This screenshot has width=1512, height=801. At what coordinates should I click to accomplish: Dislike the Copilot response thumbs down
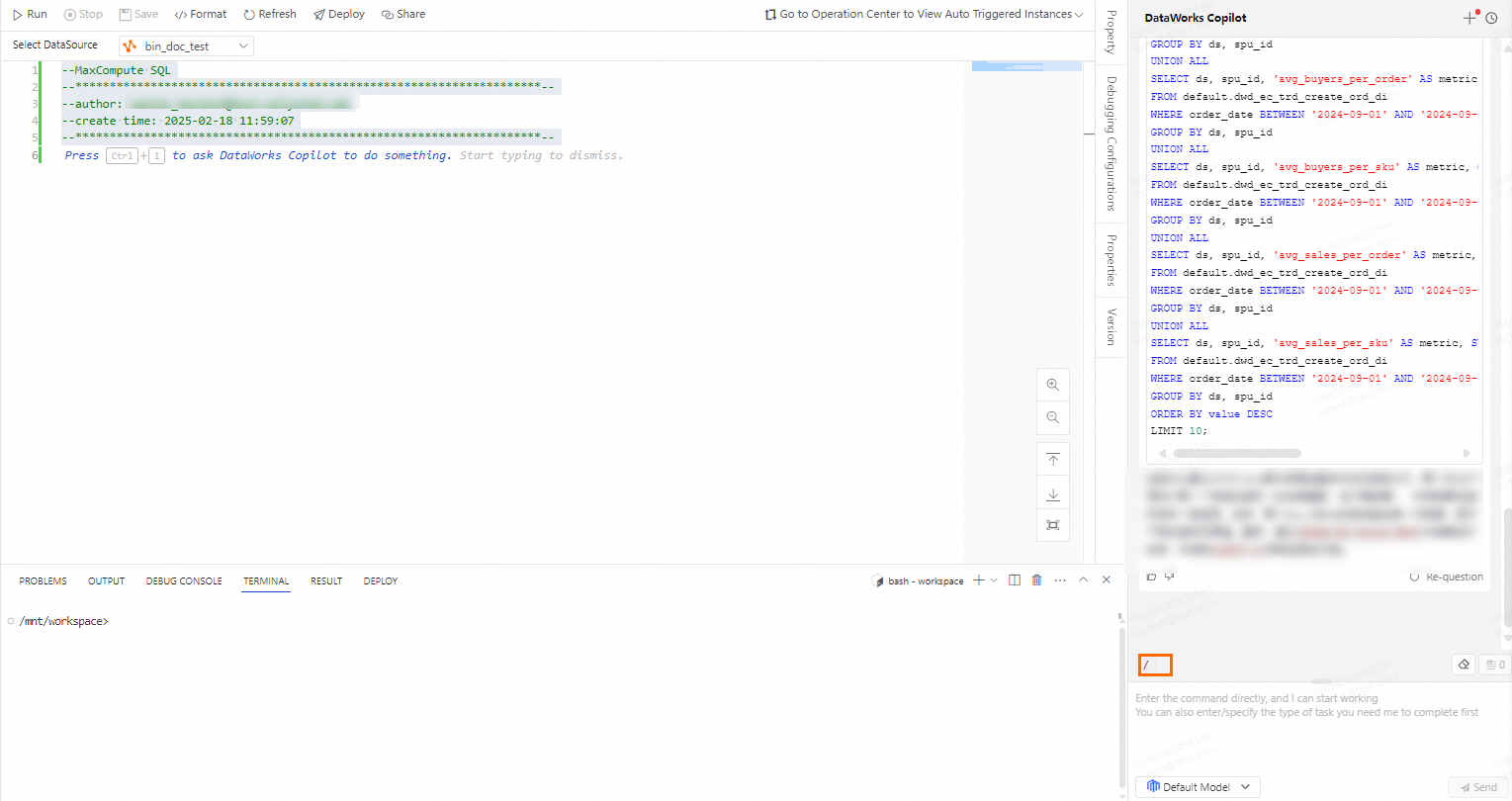click(1169, 577)
